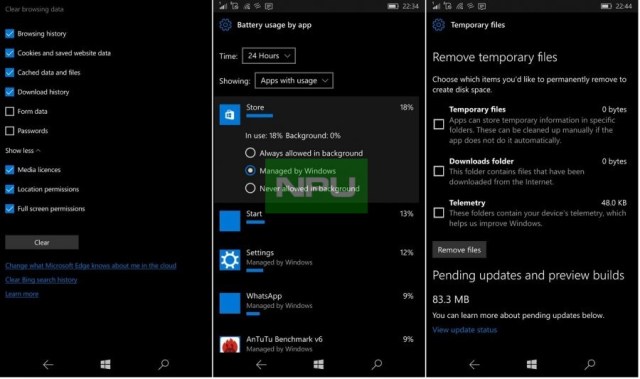Select Always allowed in background
The width and height of the screenshot is (640, 379).
click(x=250, y=153)
